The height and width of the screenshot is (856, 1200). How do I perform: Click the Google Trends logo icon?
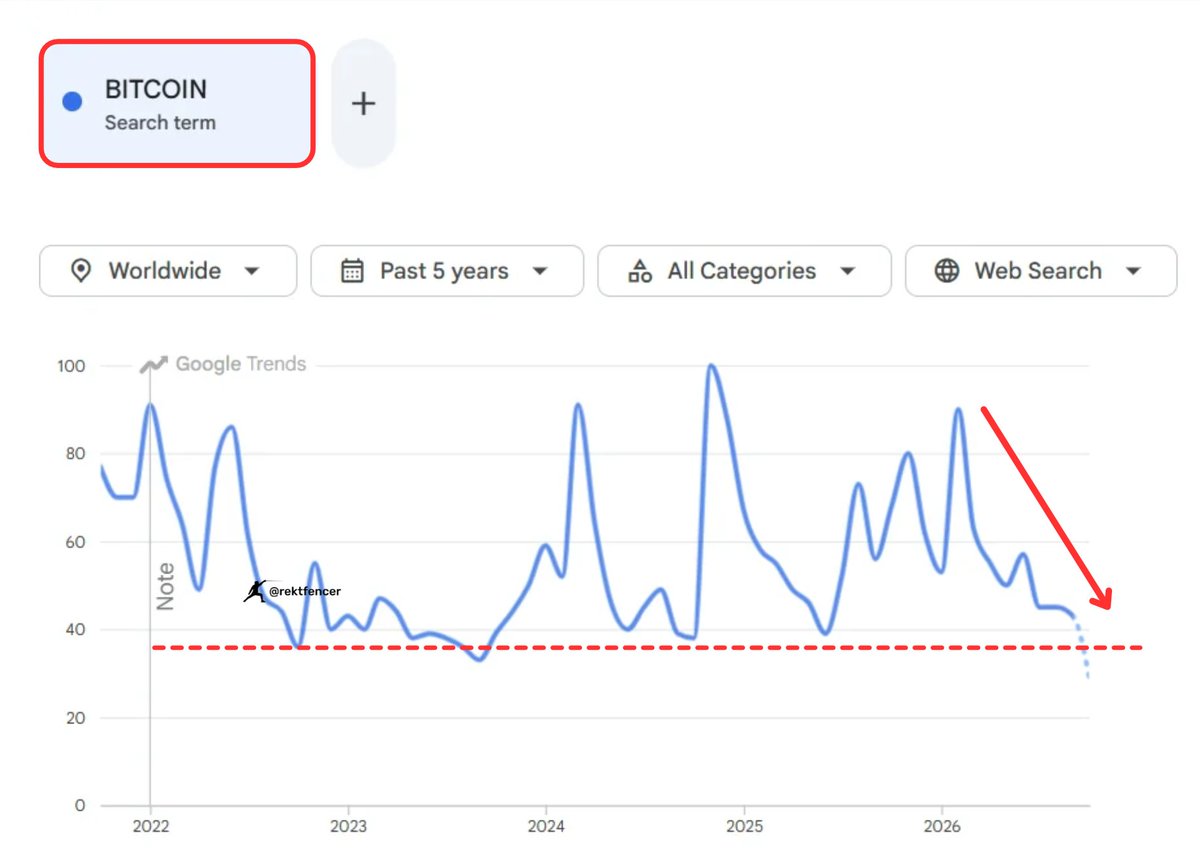[x=154, y=364]
